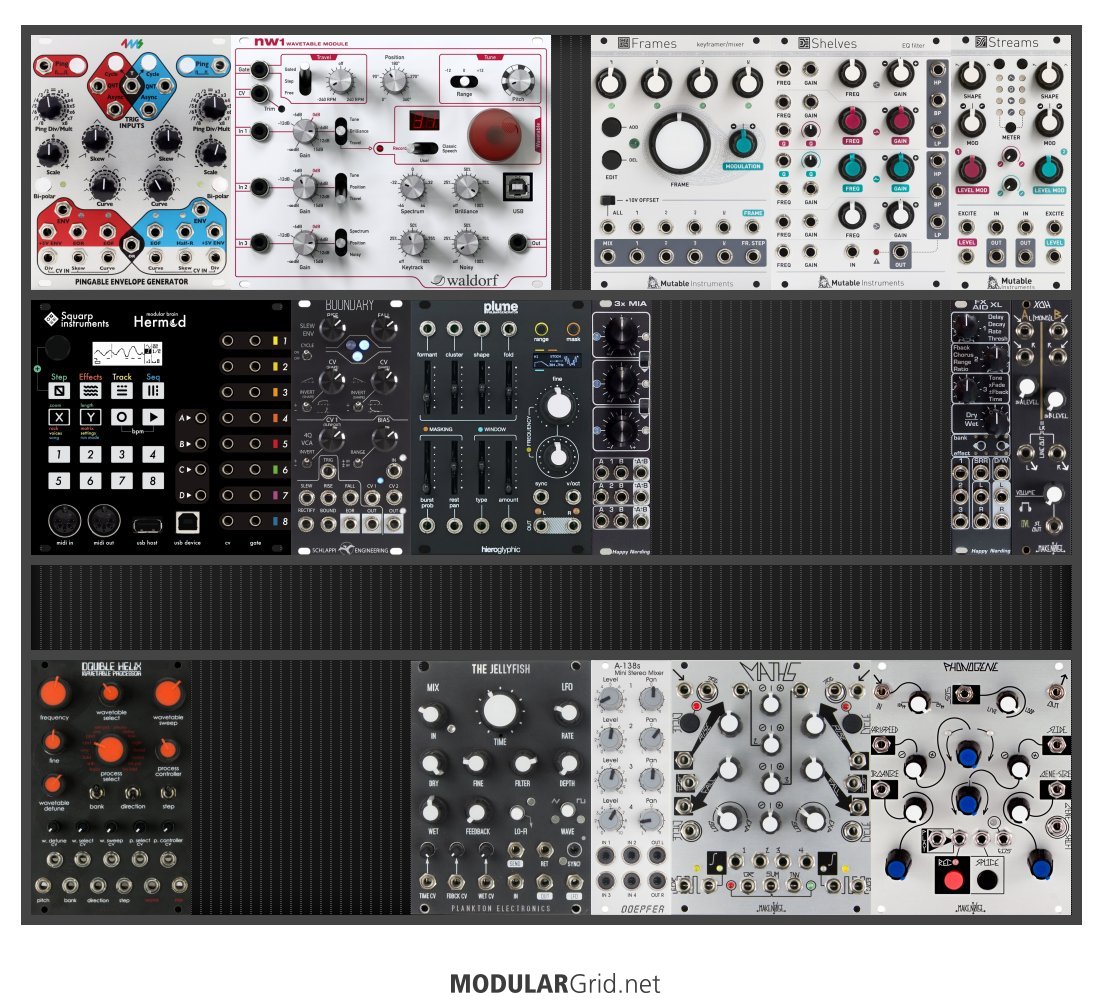Tap the Hermod Effects wave-icon button

[90, 391]
